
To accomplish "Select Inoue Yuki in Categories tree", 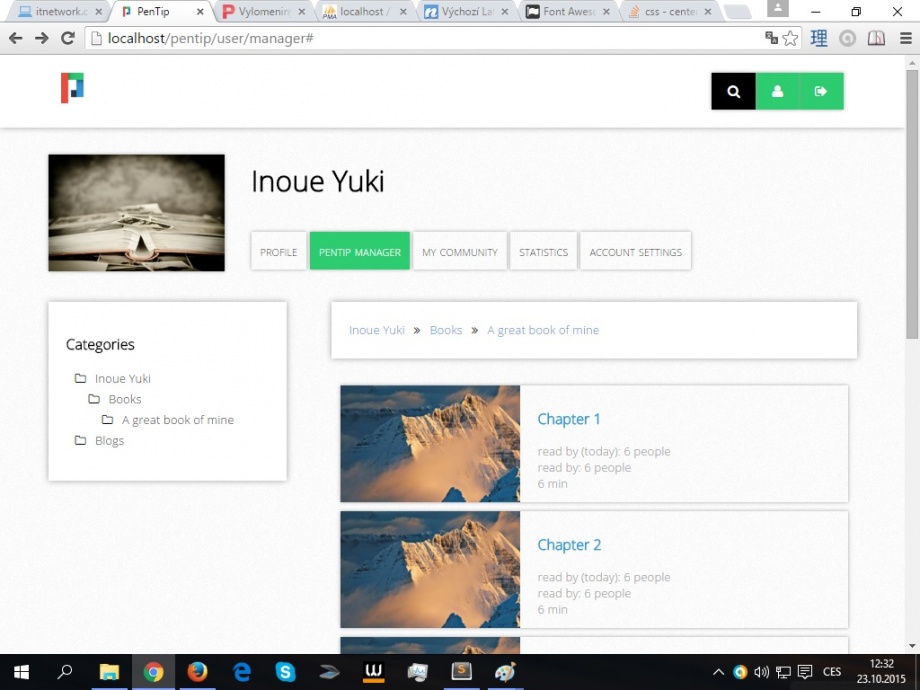I will point(123,378).
